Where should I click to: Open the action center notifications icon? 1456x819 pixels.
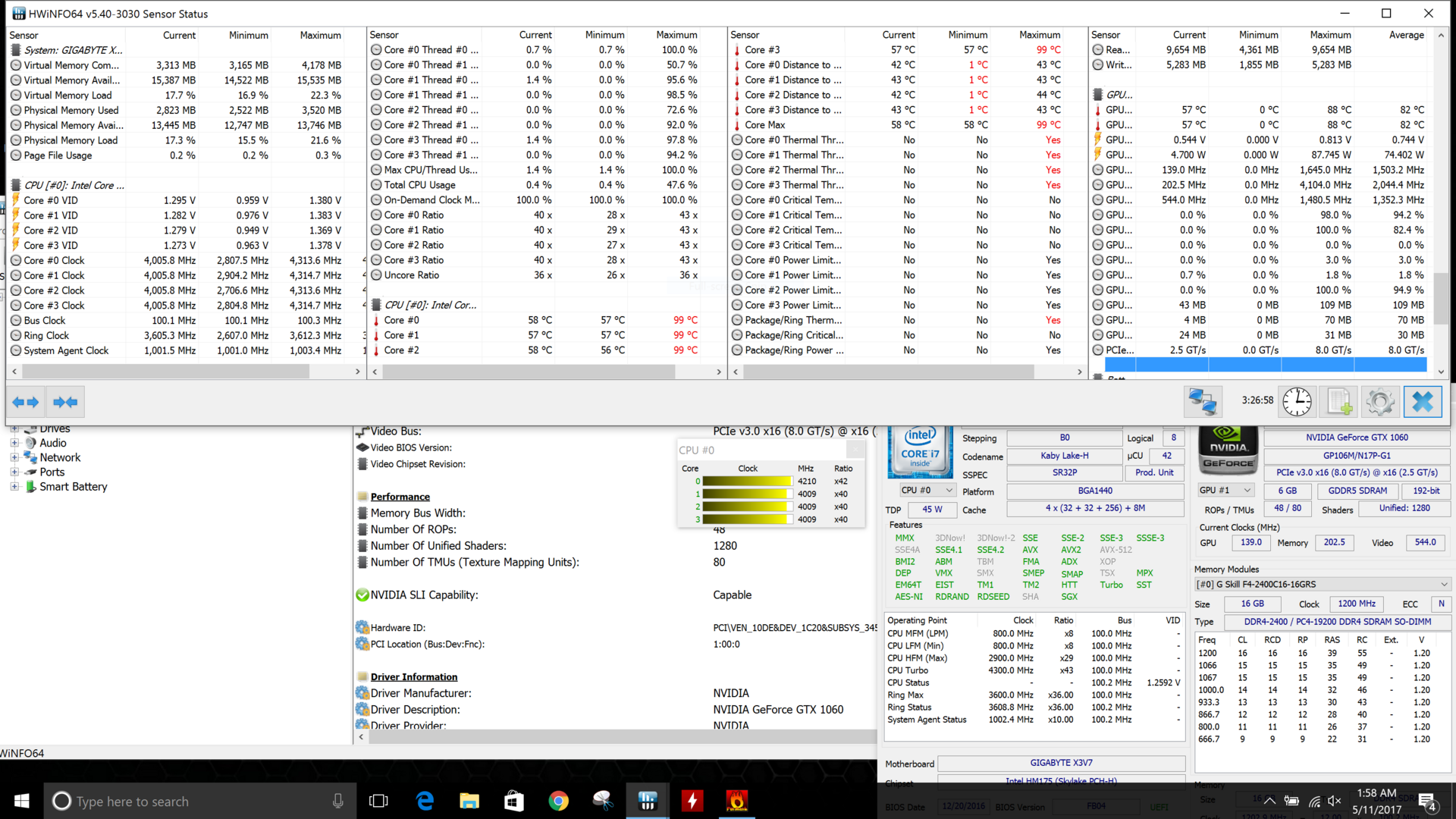[1427, 801]
